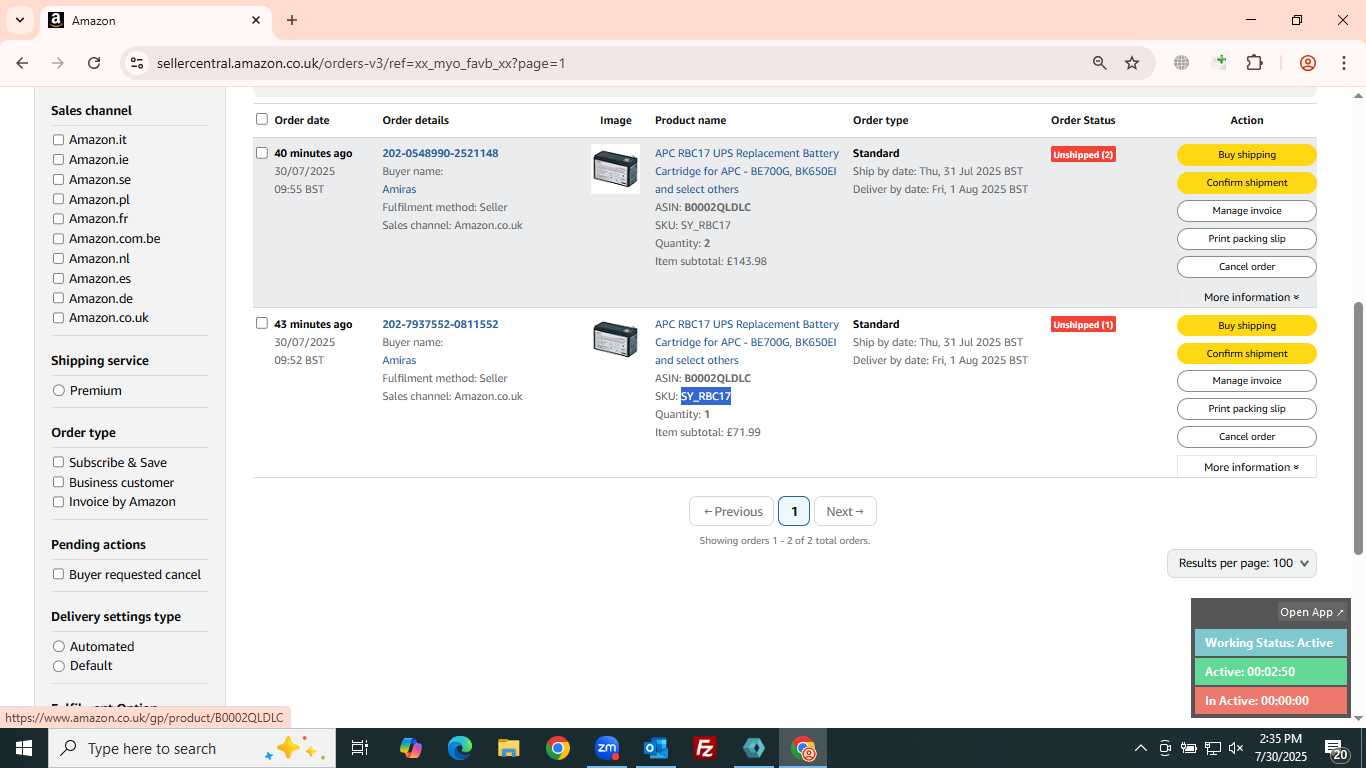Open the tab search dropdown arrow
1366x768 pixels.
(19, 20)
